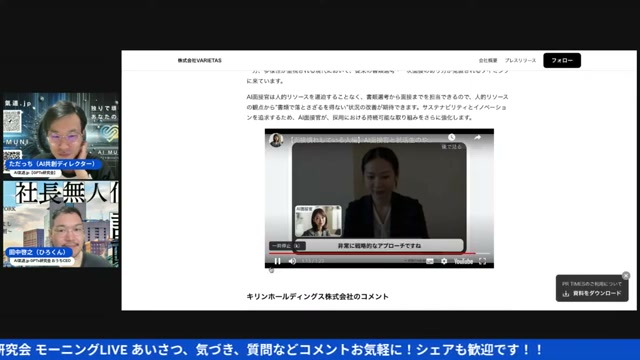Click the Watch later clock icon
640x360 pixels.
click(x=451, y=138)
